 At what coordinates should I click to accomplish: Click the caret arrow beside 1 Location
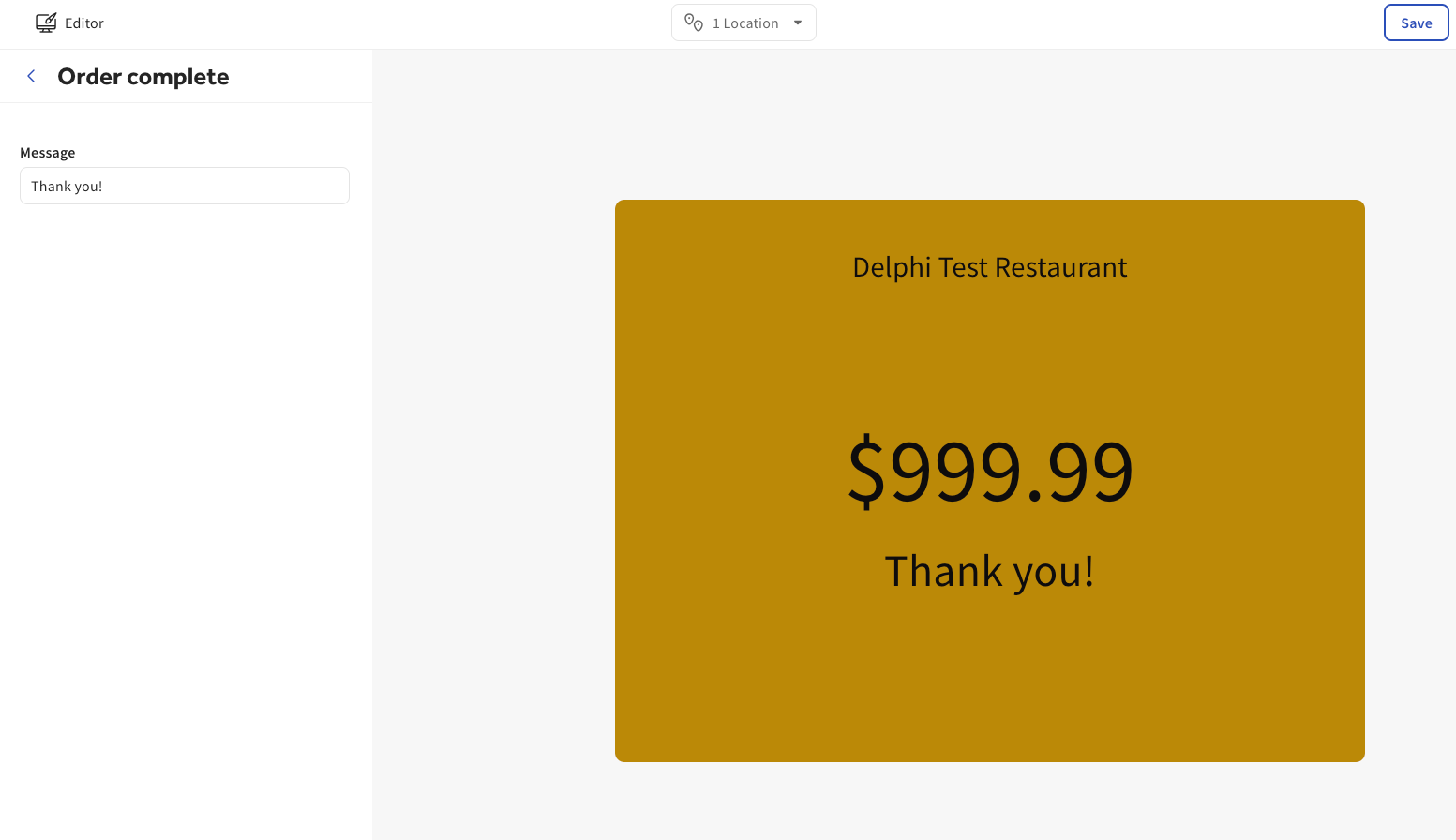(798, 22)
